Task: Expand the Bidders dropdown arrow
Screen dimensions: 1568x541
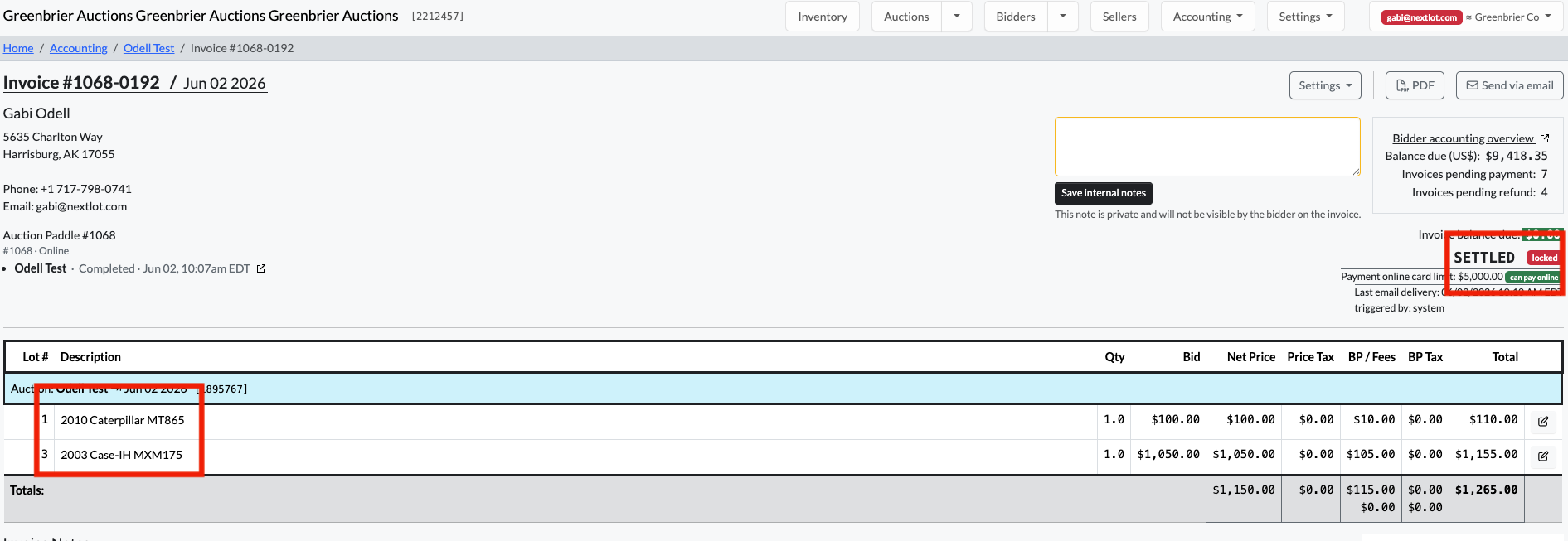Action: click(1063, 17)
